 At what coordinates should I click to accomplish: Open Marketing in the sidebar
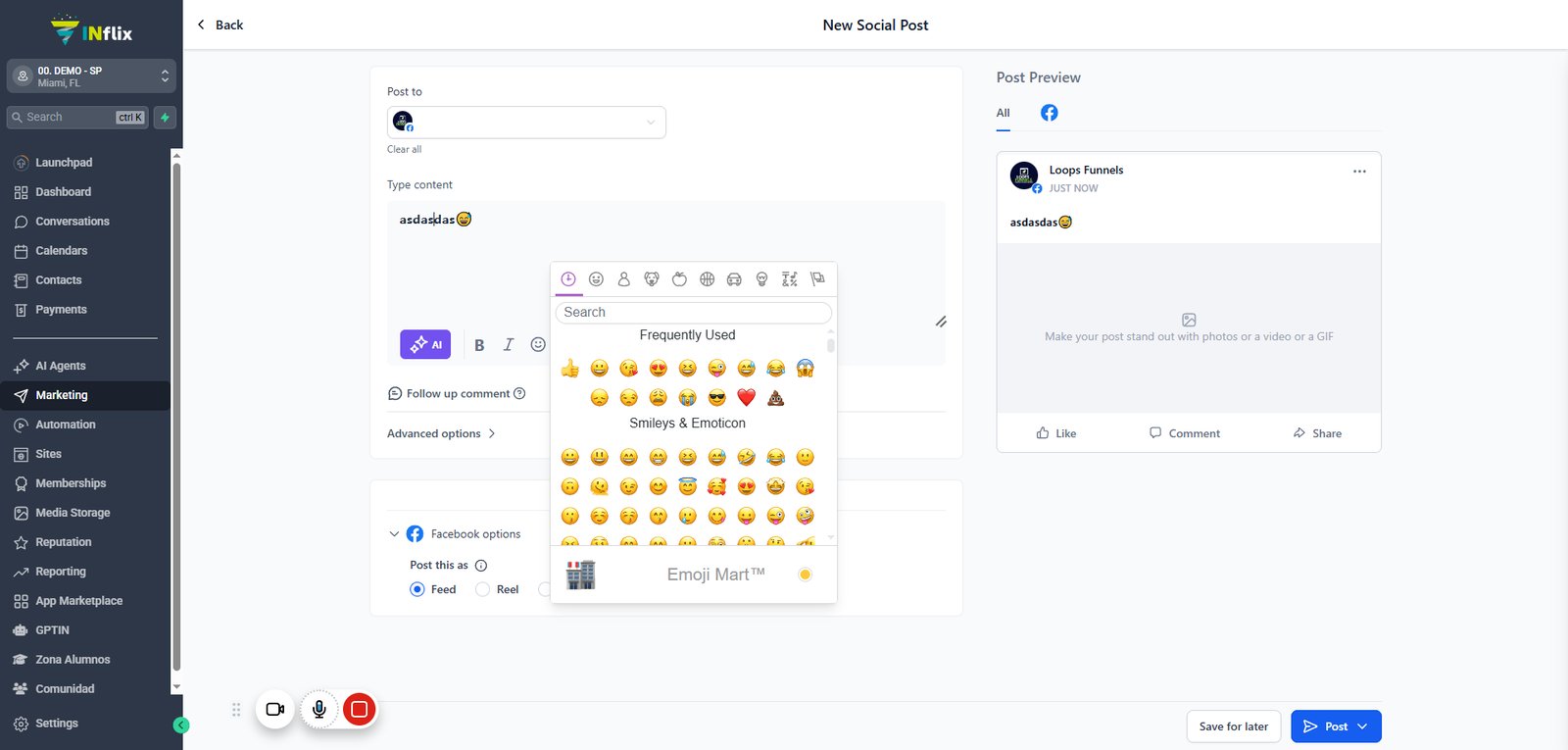pos(85,395)
